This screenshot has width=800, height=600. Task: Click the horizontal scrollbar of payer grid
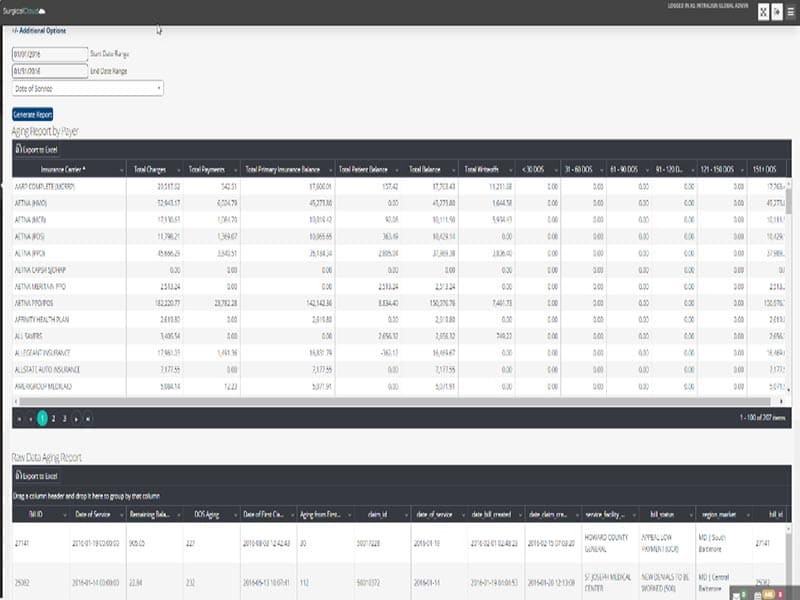click(x=395, y=402)
